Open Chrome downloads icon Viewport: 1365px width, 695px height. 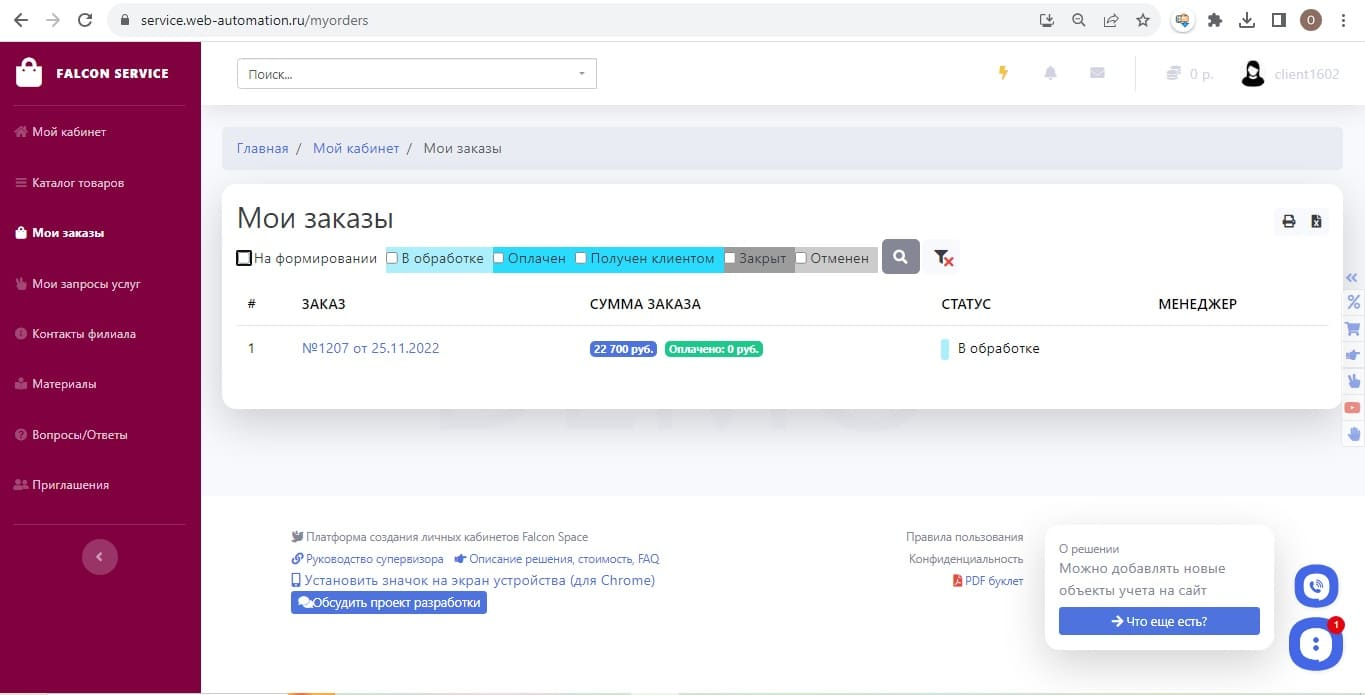pos(1247,20)
